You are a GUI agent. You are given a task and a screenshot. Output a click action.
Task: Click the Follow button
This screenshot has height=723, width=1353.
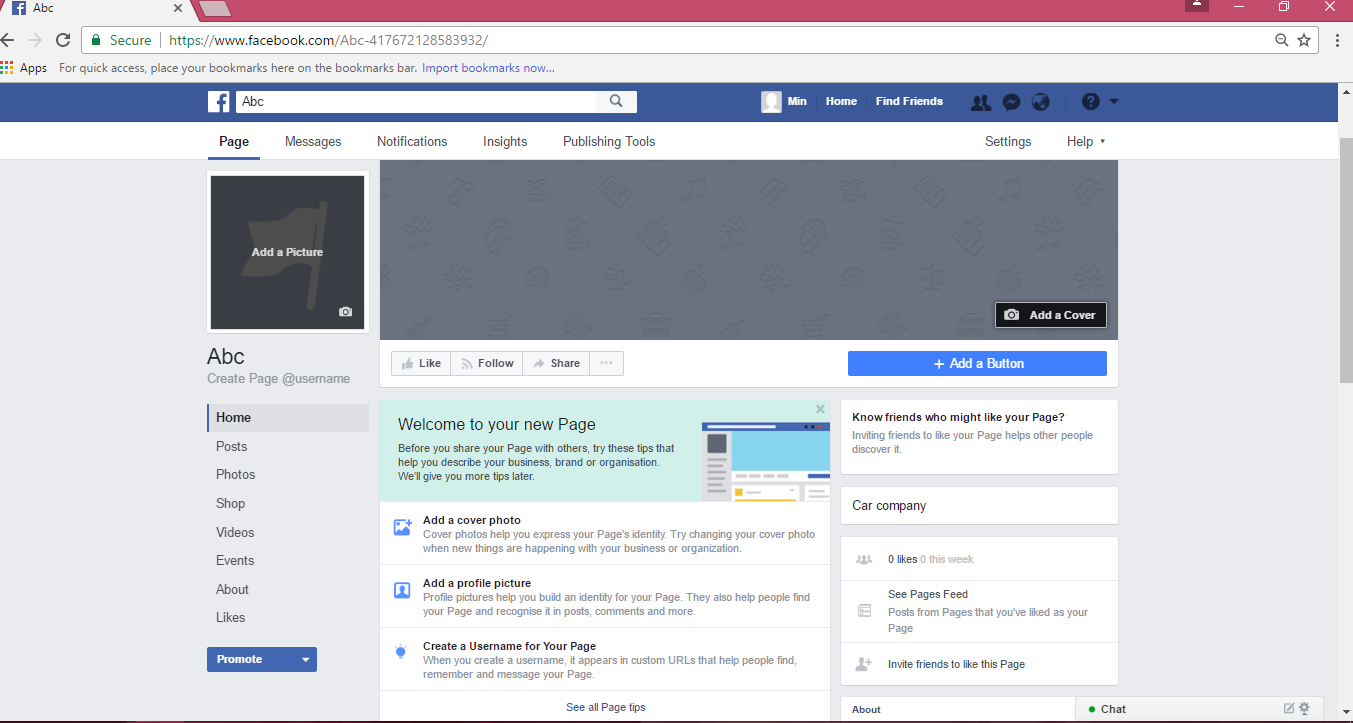point(487,363)
